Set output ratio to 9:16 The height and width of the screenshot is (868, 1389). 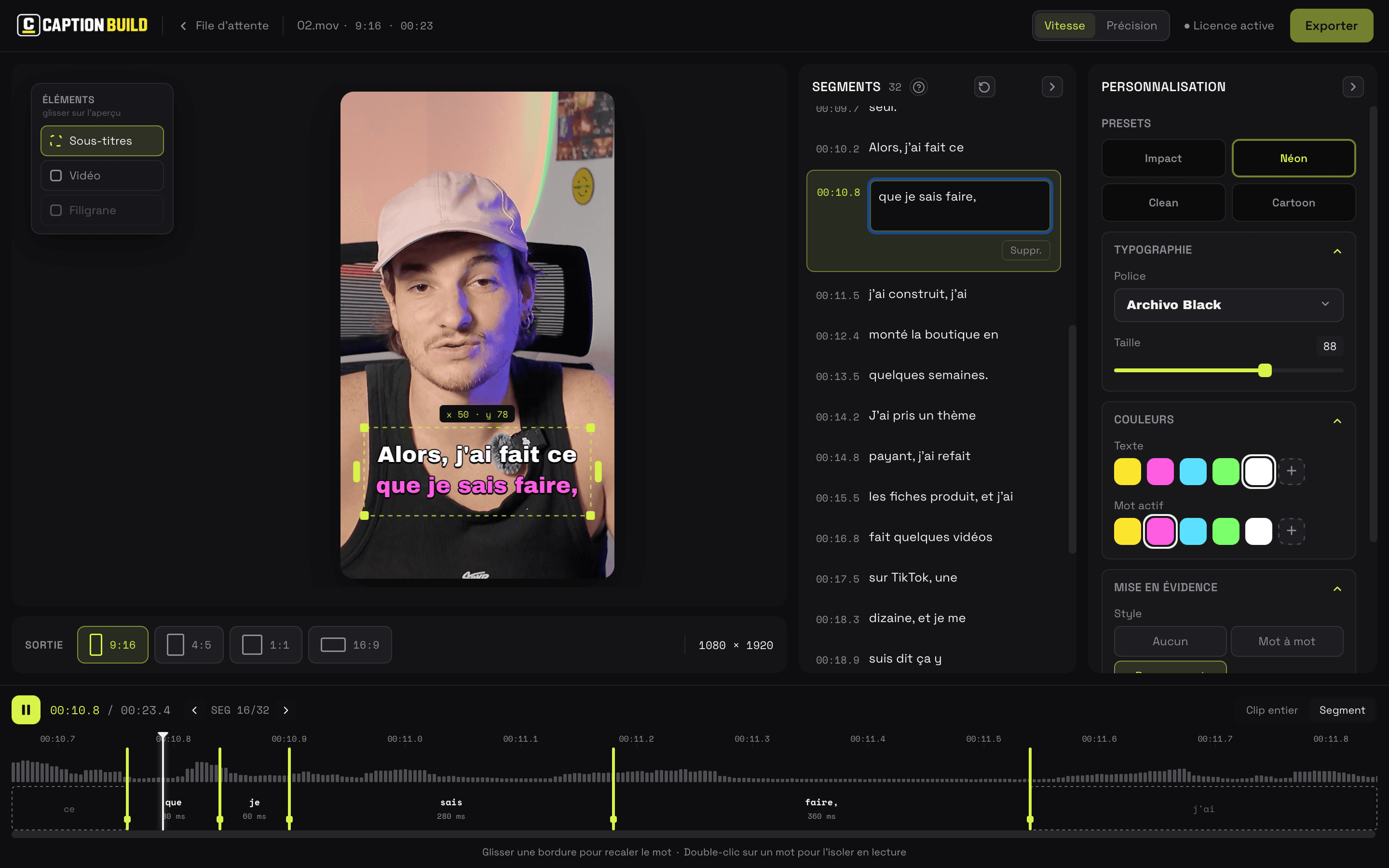click(112, 645)
